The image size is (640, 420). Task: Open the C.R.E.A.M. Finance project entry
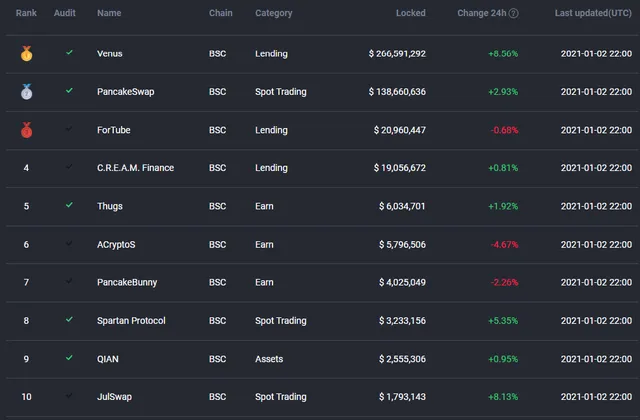point(136,168)
